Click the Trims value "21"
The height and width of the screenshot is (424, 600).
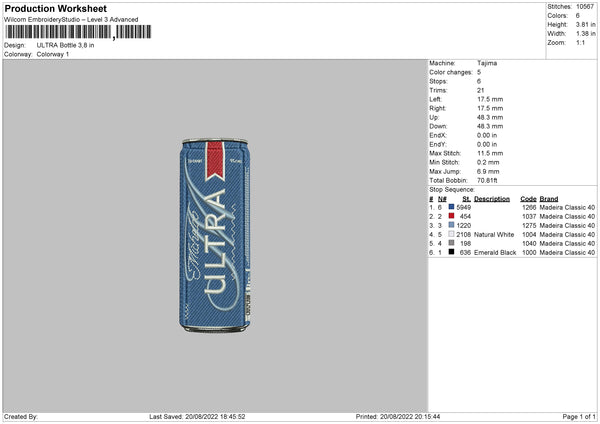(481, 90)
